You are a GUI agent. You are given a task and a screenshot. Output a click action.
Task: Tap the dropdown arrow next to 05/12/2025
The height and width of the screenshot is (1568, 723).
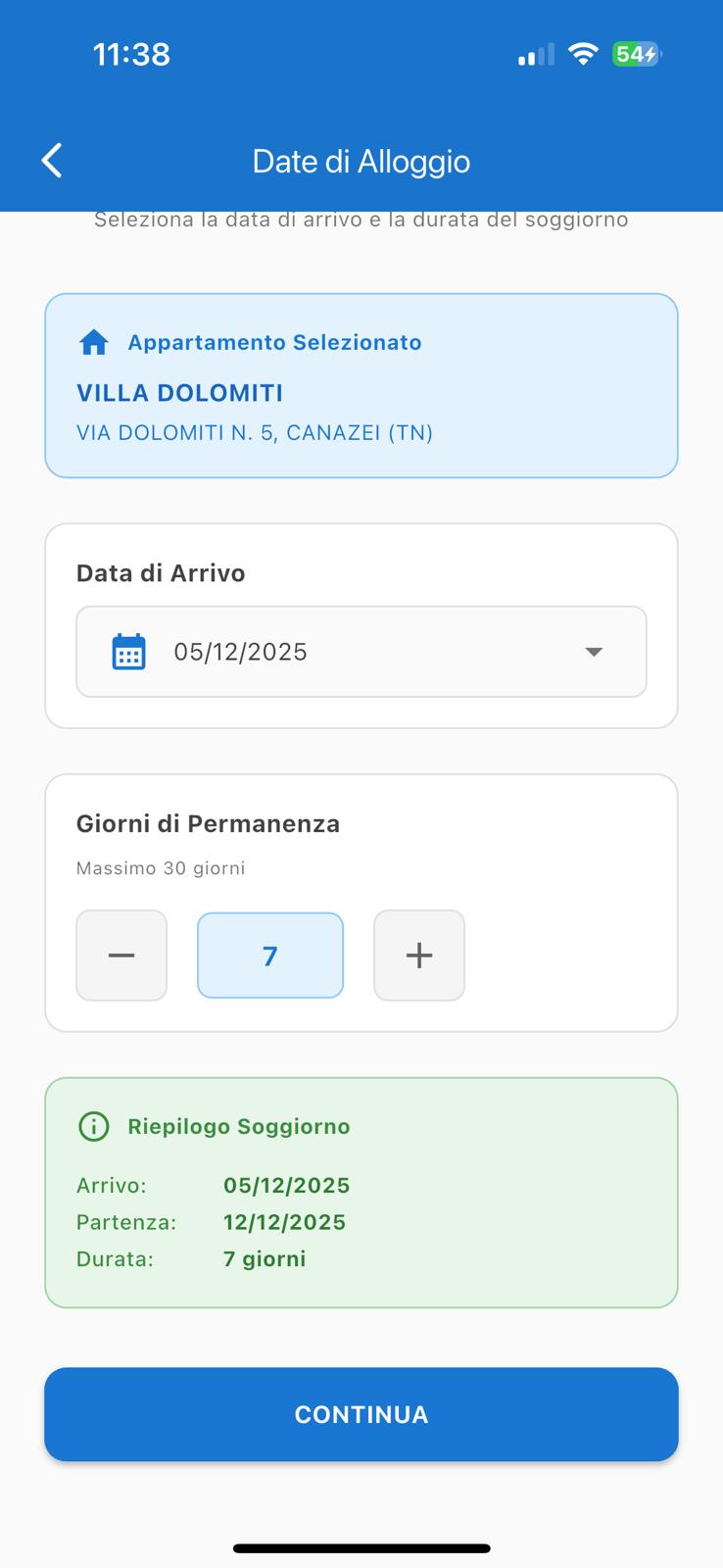click(x=593, y=651)
